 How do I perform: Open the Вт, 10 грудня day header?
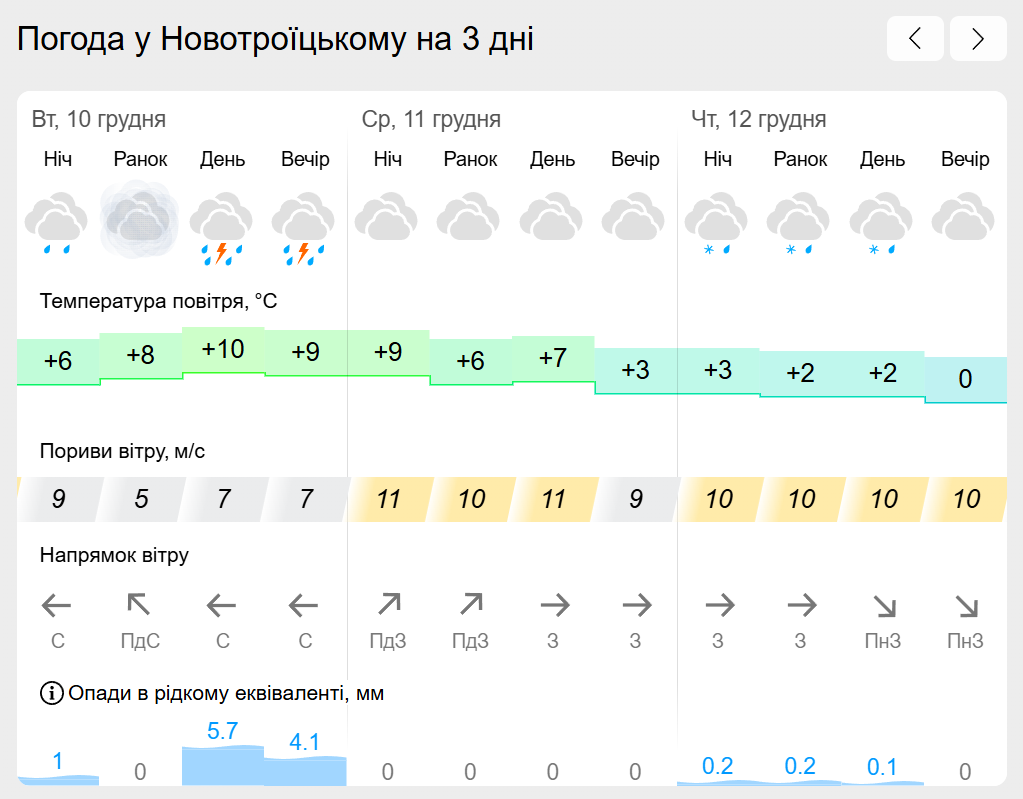click(x=99, y=119)
